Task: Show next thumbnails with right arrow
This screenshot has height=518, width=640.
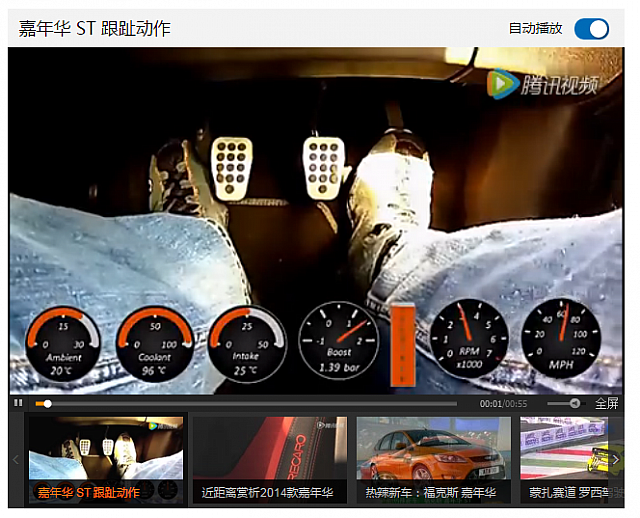Action: tap(616, 460)
